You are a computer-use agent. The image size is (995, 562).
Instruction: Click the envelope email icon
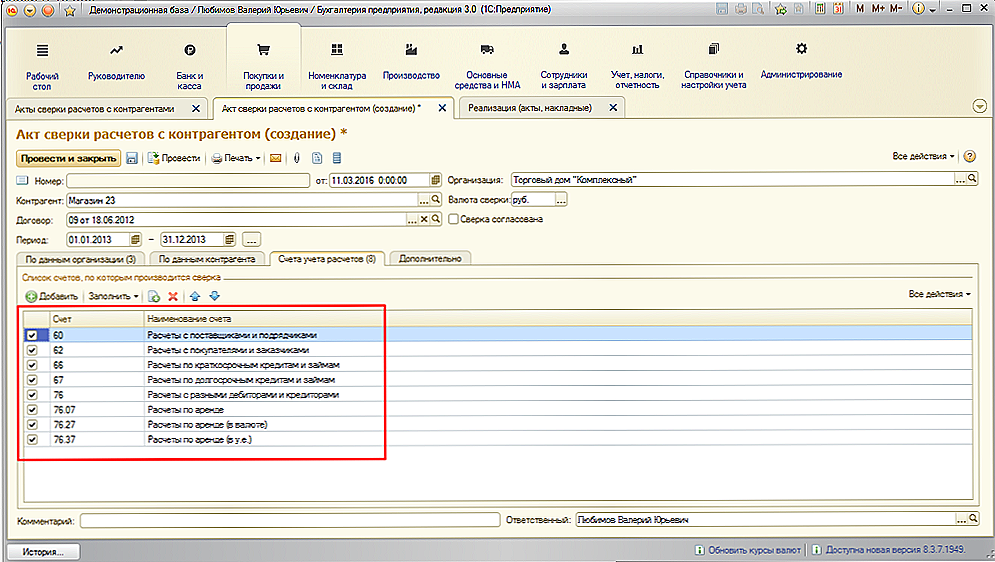[x=275, y=158]
